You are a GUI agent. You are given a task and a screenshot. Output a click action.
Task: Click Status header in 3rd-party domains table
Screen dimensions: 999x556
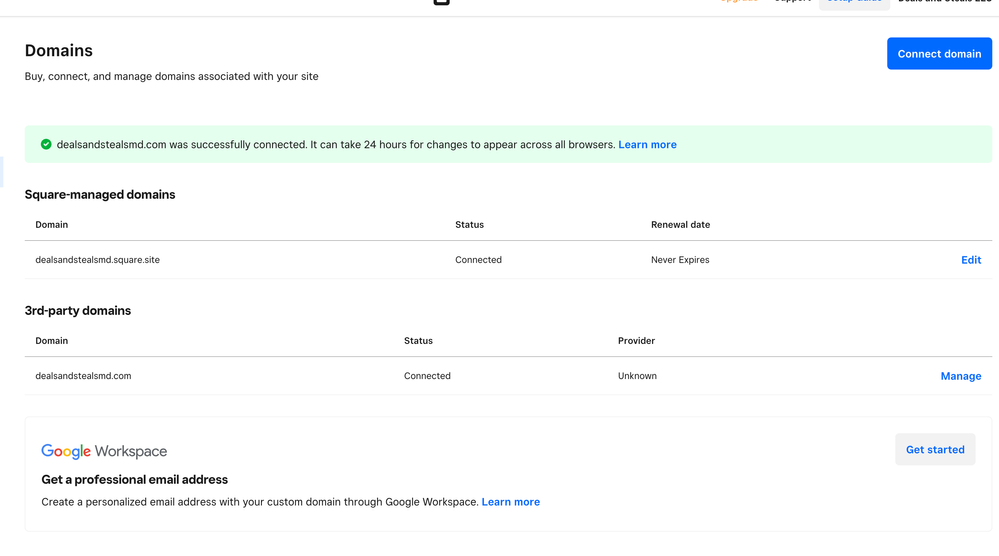coord(418,341)
